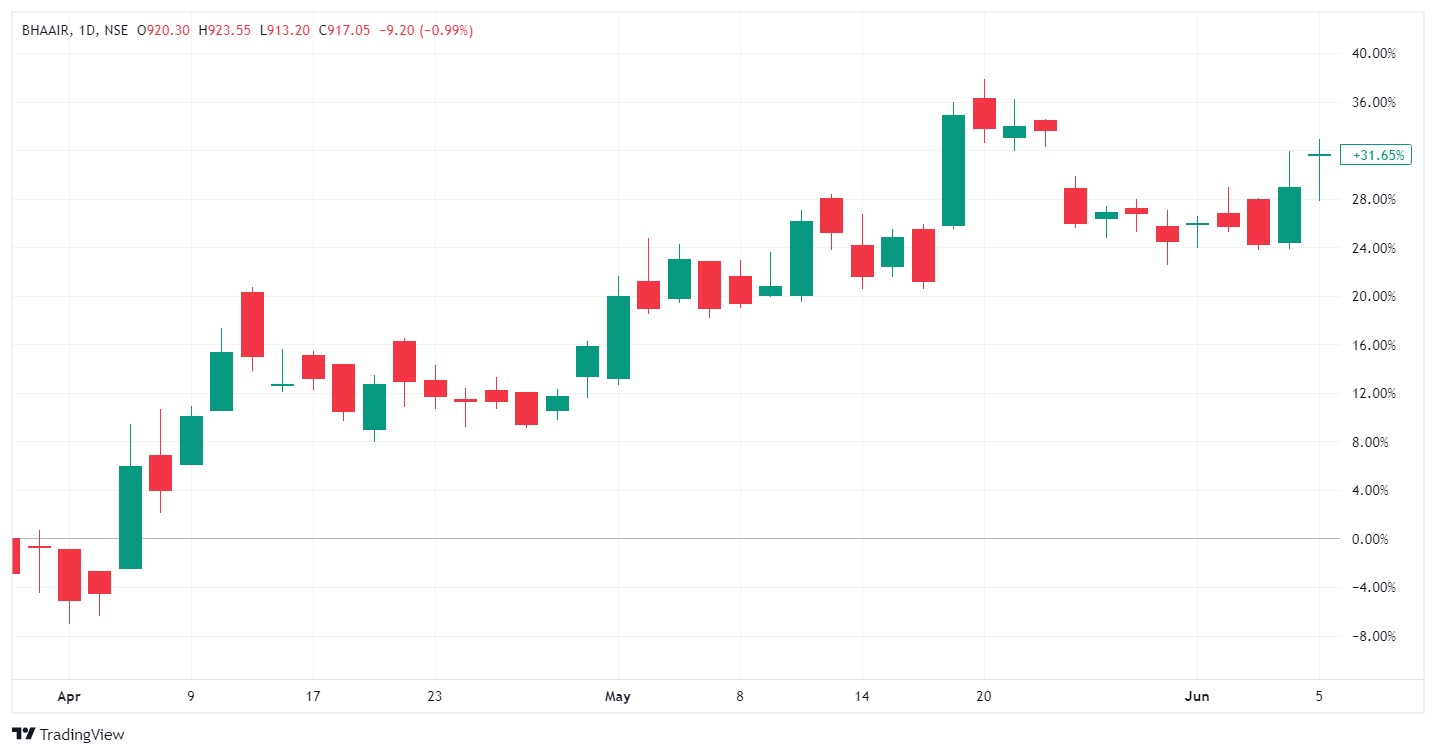Click the high price value H923.55

224,30
